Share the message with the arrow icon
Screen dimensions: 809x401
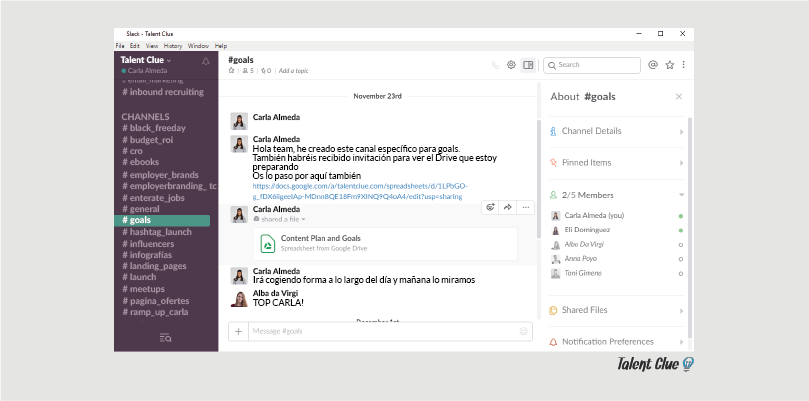pyautogui.click(x=508, y=207)
